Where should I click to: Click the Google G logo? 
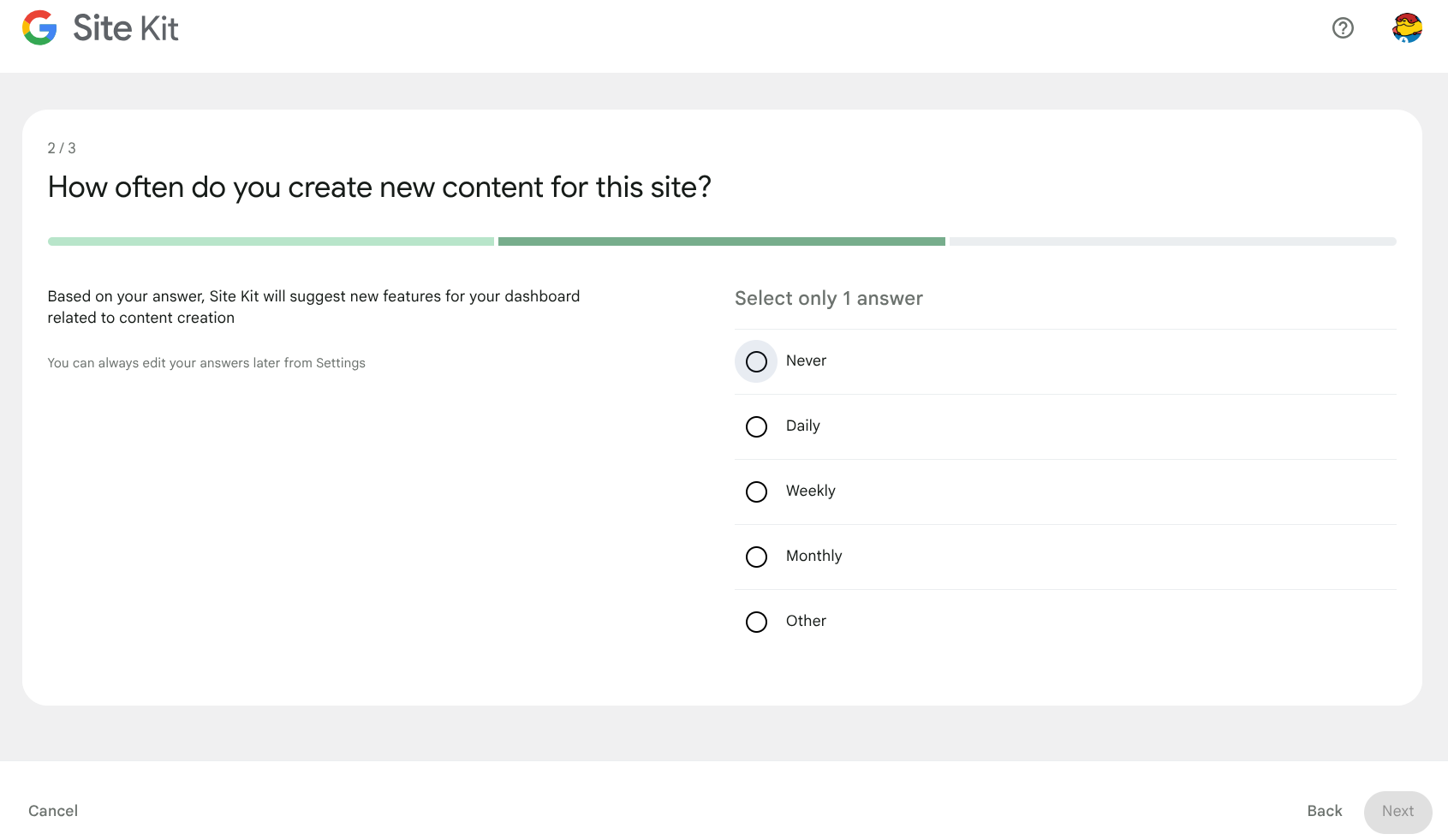click(x=39, y=28)
